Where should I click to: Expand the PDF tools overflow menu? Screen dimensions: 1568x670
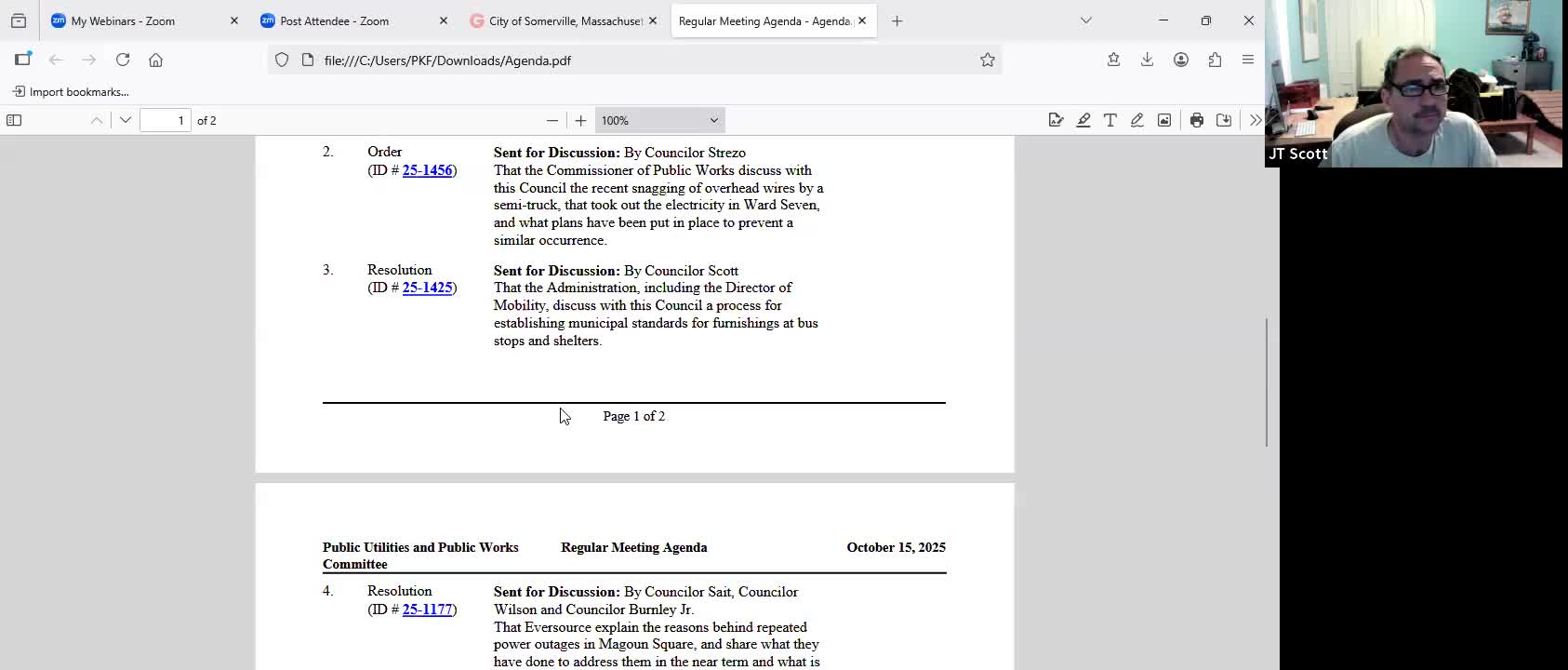(x=1256, y=120)
